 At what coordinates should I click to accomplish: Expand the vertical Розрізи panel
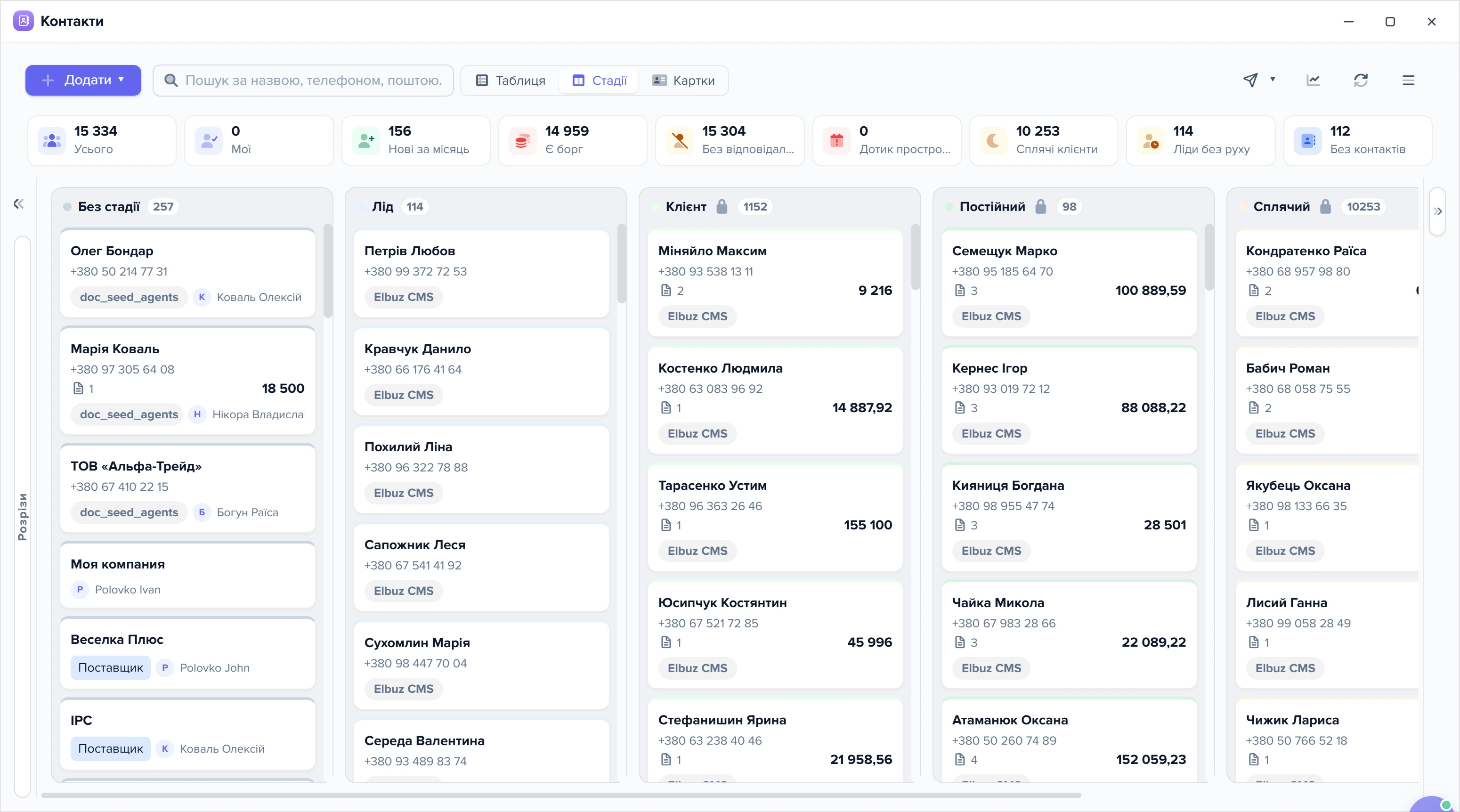point(23,516)
